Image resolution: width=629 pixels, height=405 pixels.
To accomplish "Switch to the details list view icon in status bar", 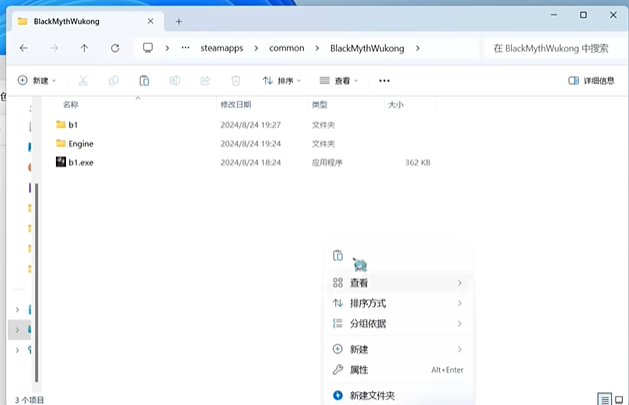I will click(604, 399).
